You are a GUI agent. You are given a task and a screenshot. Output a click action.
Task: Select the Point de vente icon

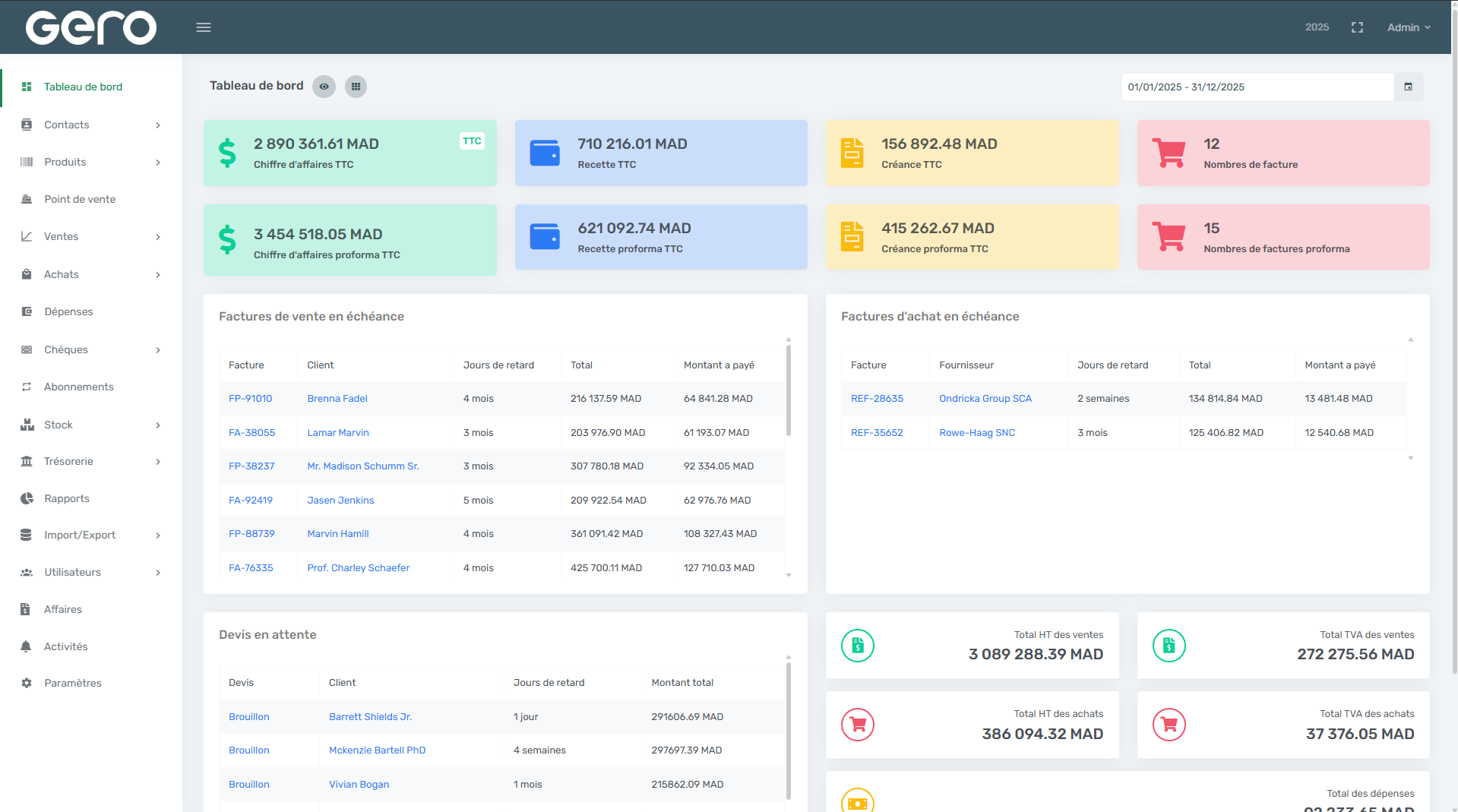point(26,199)
